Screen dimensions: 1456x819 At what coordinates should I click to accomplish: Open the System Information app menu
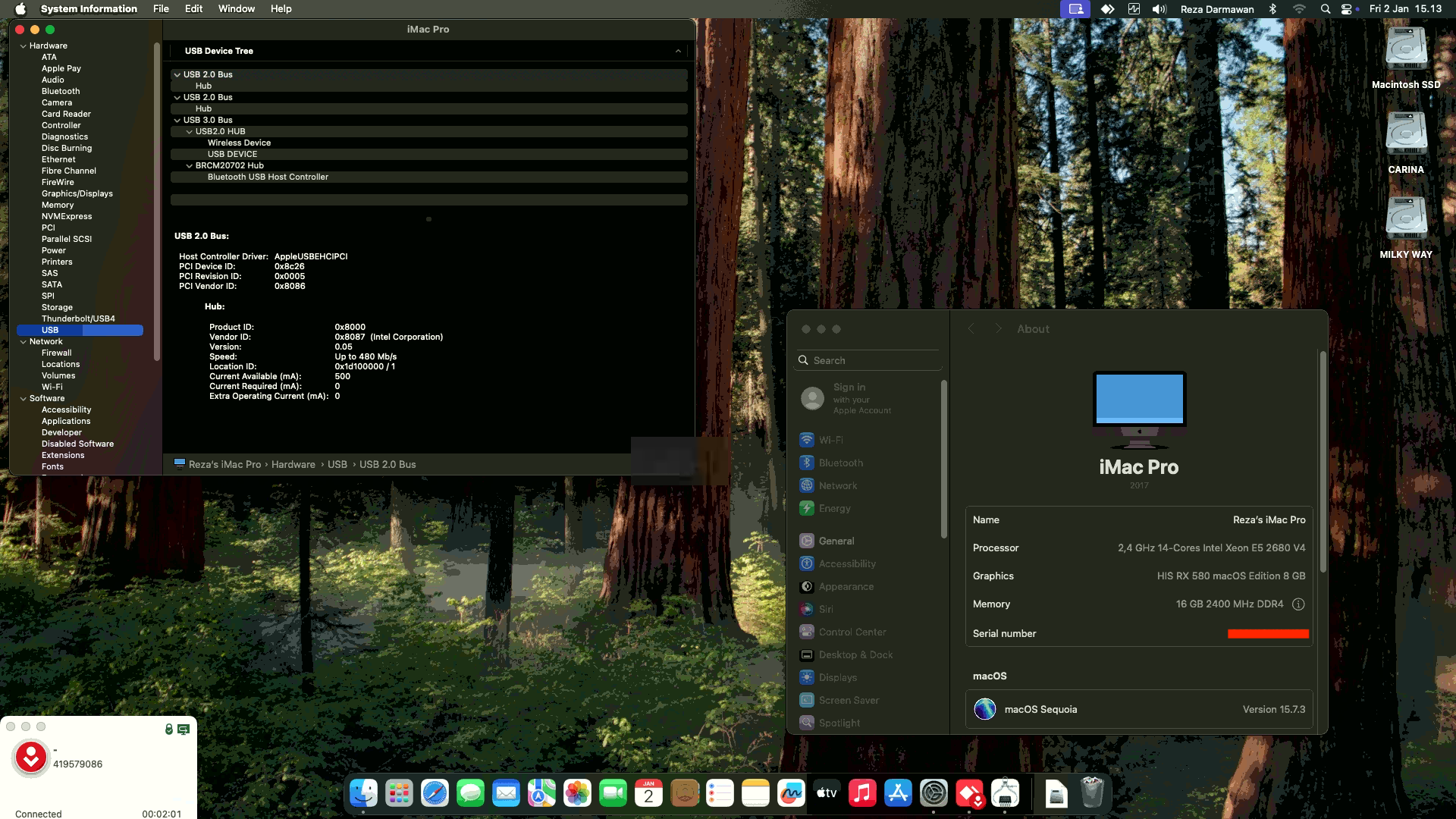(89, 9)
